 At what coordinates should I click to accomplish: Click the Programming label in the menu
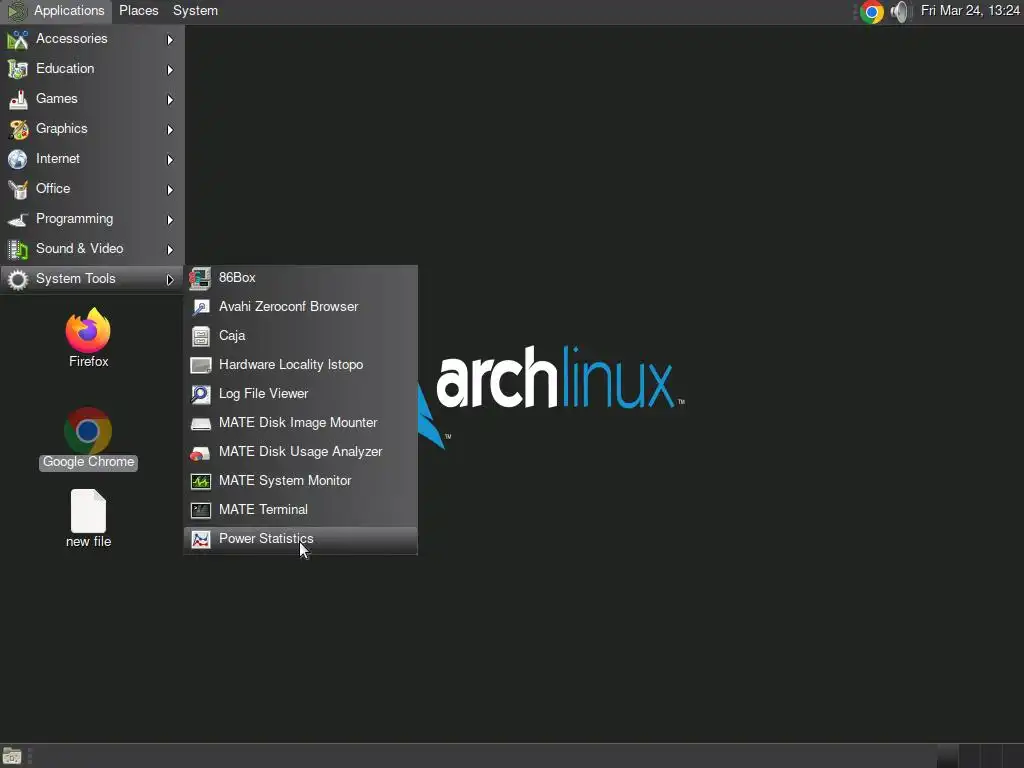pyautogui.click(x=74, y=219)
